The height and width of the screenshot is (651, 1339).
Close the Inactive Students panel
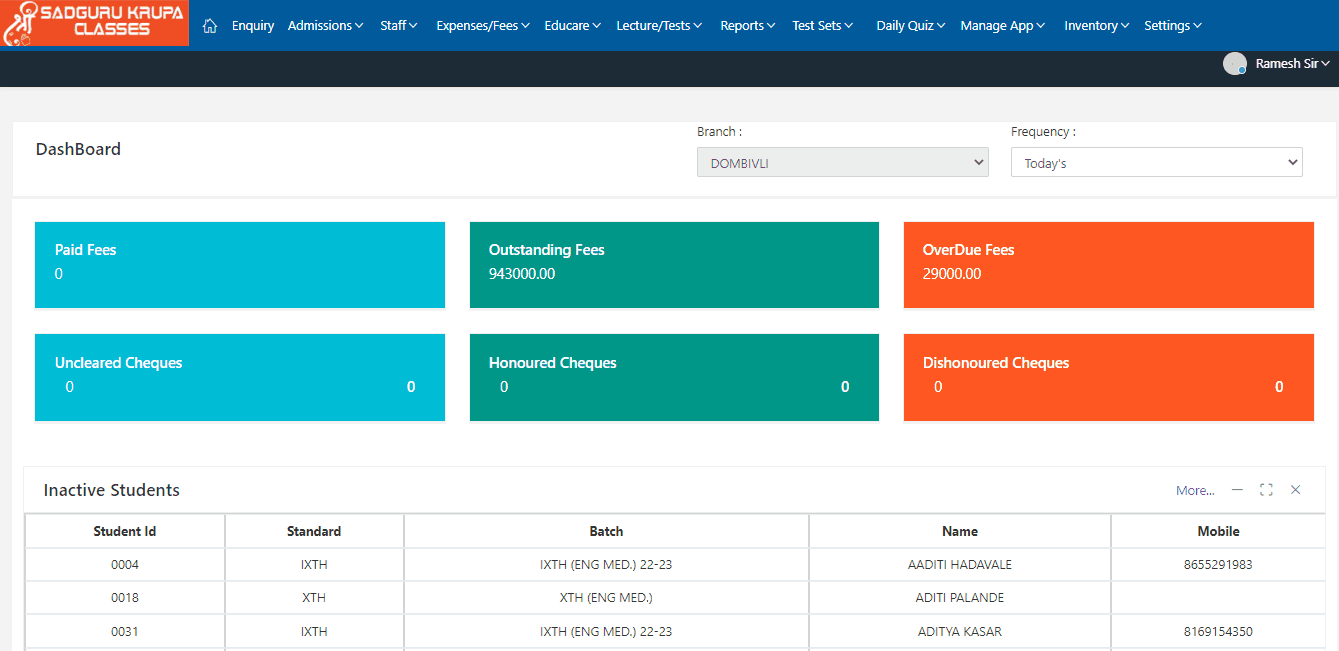tap(1295, 490)
